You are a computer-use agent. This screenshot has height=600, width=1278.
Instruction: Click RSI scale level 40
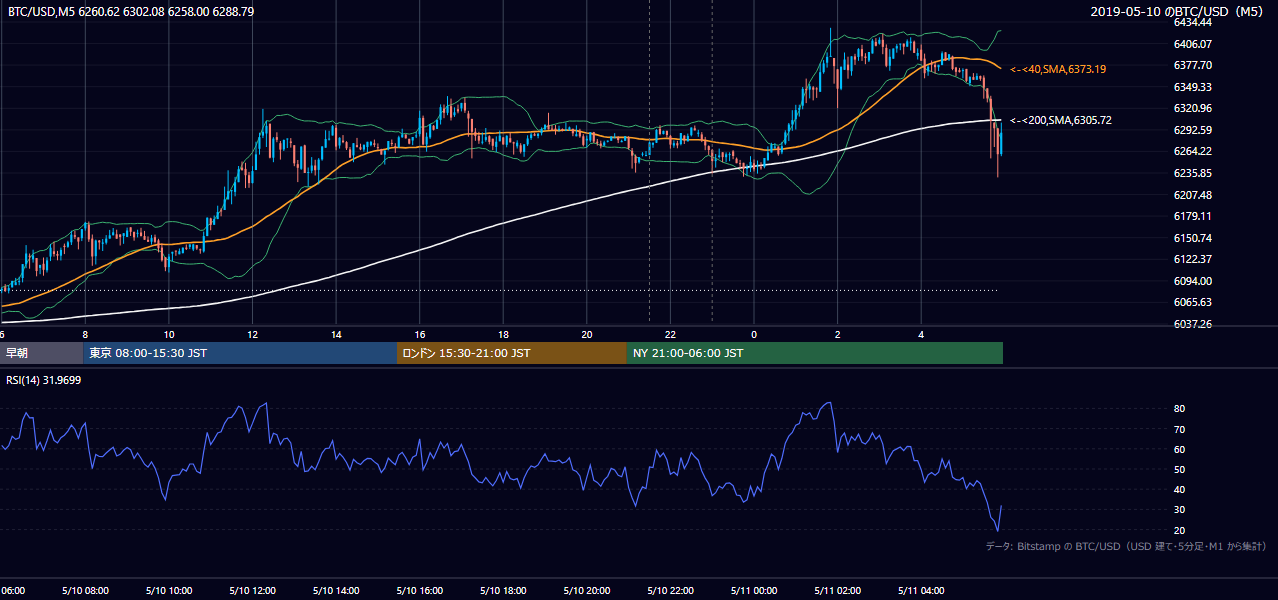(1180, 489)
